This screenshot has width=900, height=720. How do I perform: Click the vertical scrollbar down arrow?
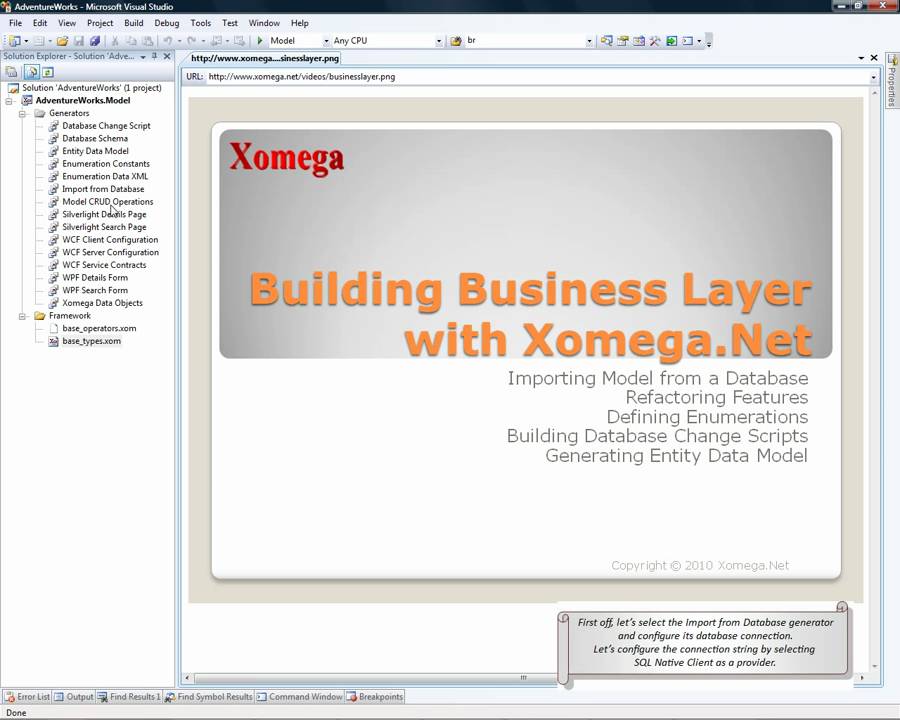click(874, 667)
